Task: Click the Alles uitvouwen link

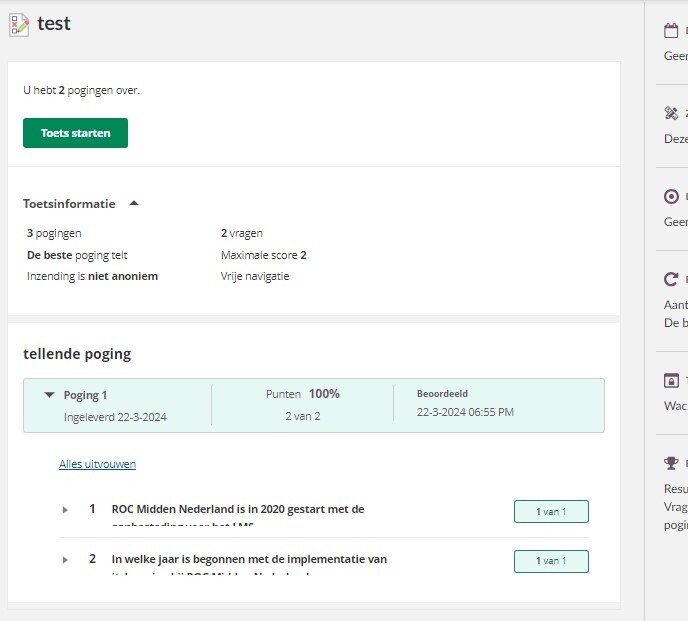Action: 97,464
